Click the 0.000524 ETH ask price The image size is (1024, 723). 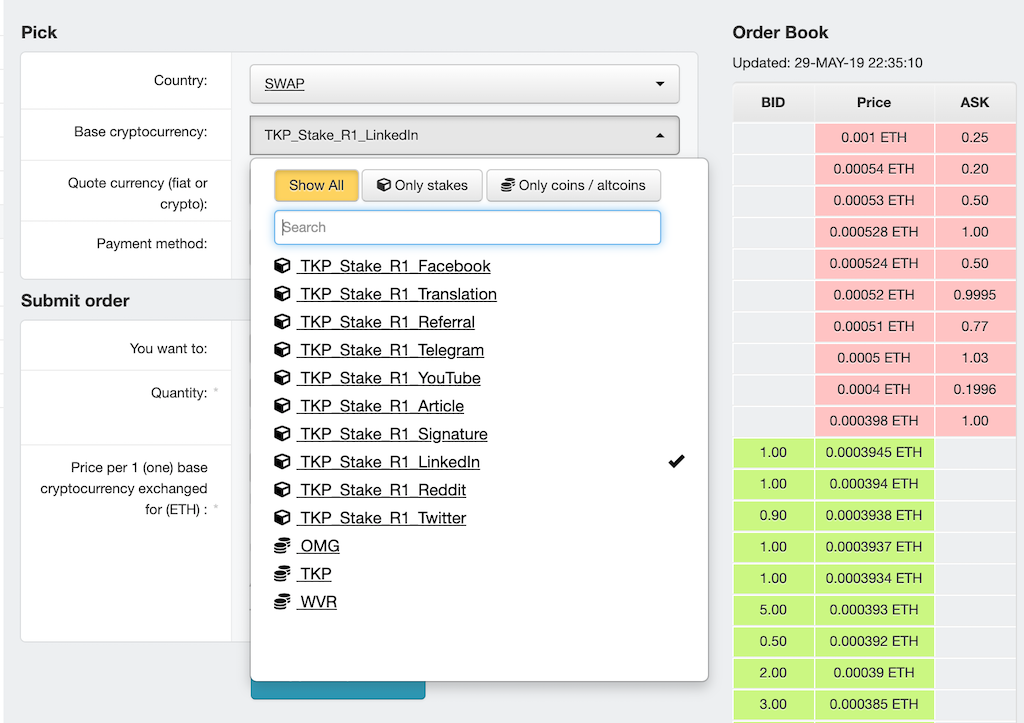coord(874,263)
